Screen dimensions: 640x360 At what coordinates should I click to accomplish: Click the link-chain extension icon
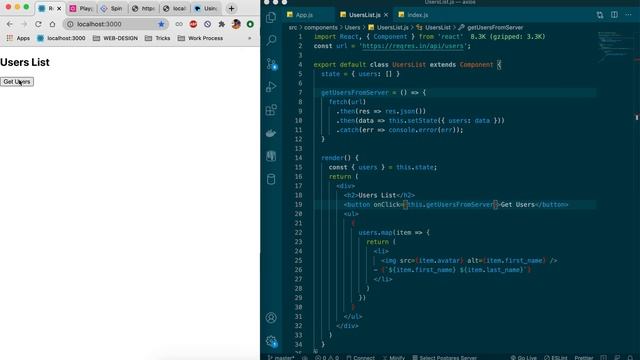tap(179, 24)
